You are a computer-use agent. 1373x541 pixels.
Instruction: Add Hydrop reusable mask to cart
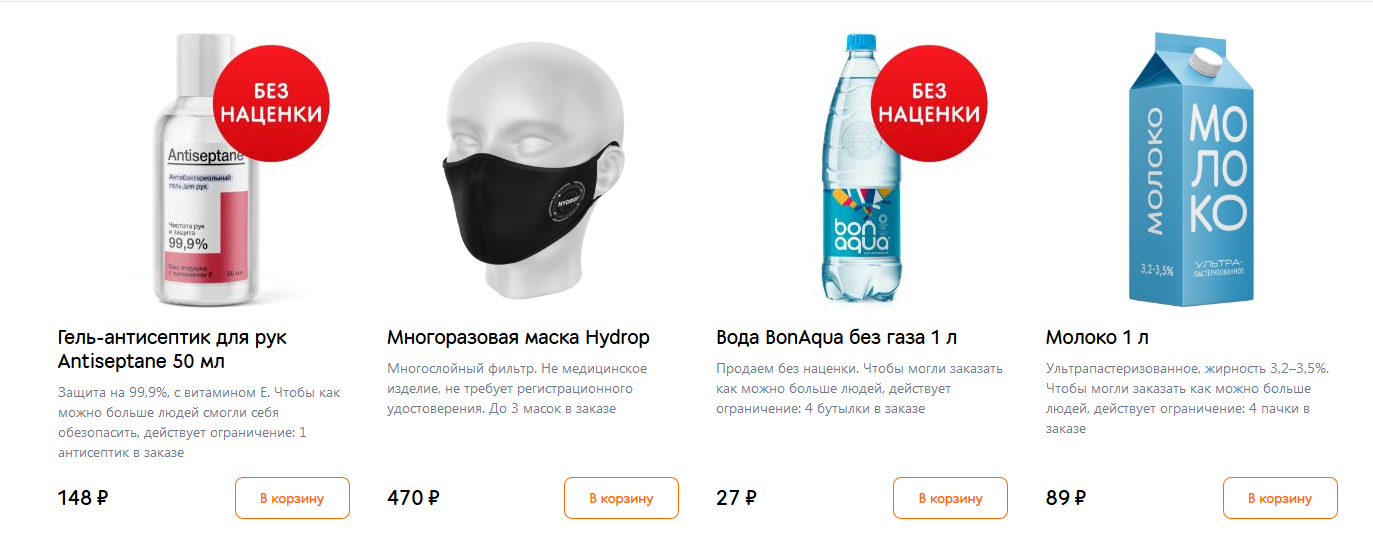(621, 498)
